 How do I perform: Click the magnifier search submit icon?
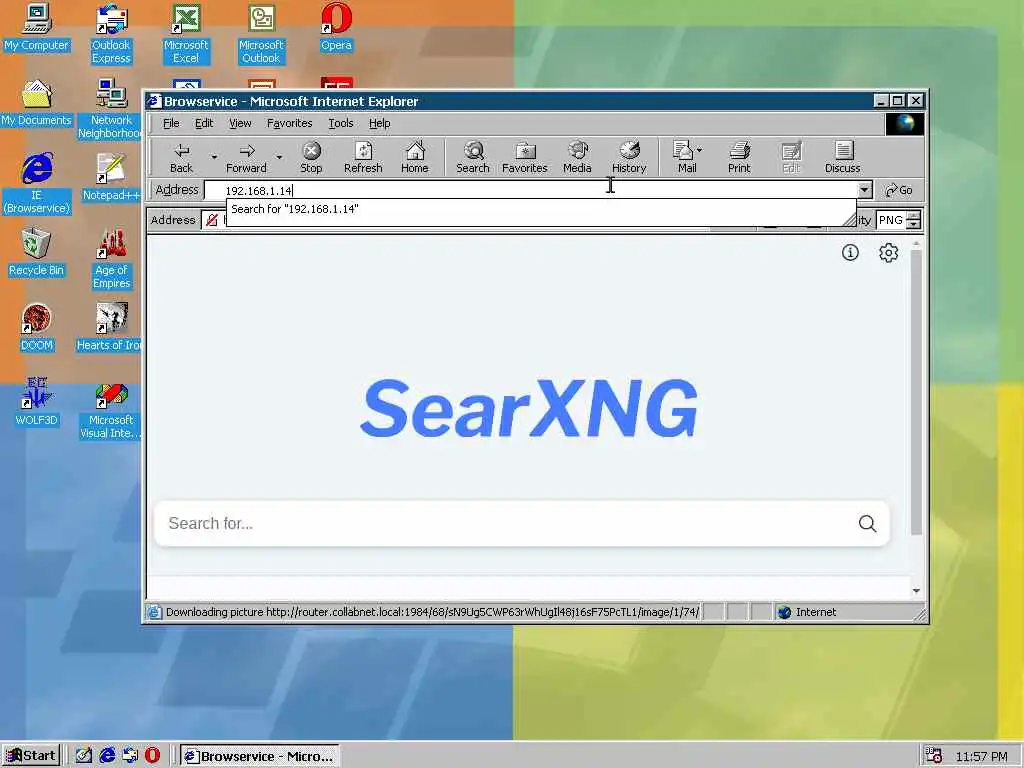(x=867, y=523)
